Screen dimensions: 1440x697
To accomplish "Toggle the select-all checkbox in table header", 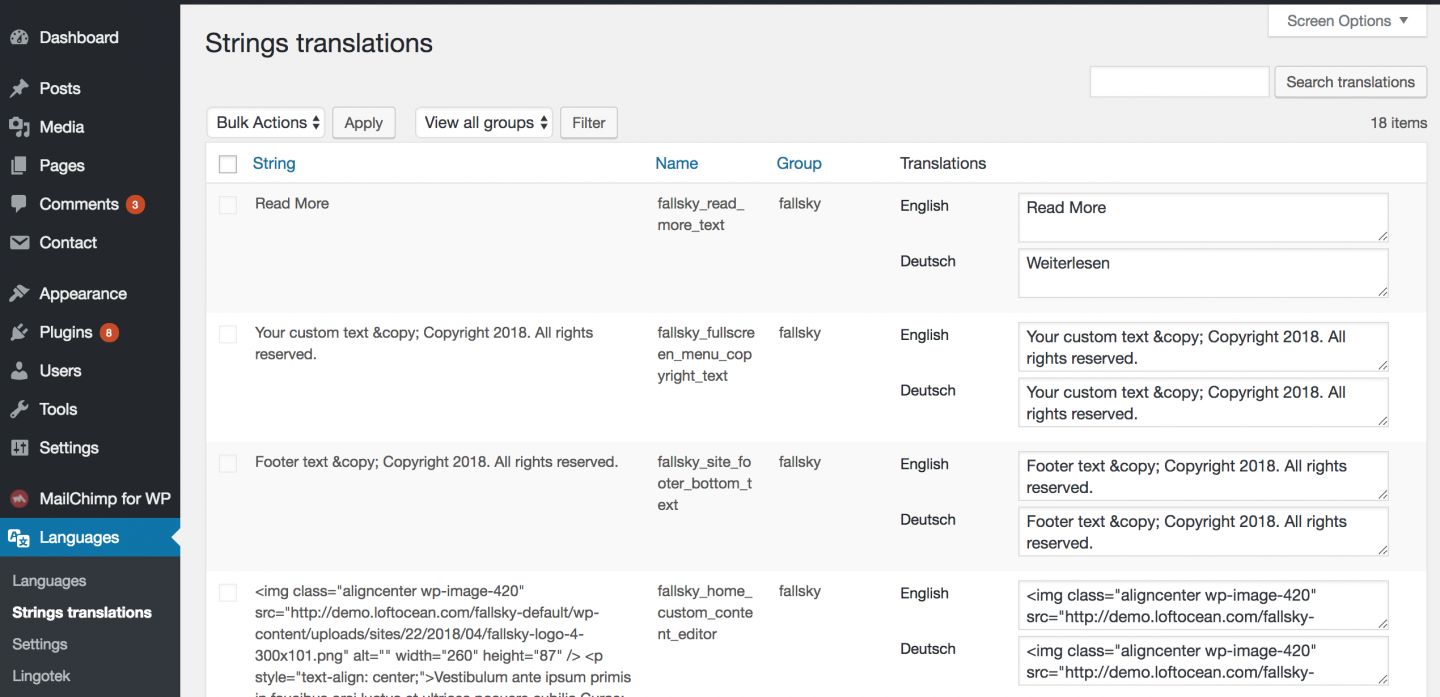I will click(x=228, y=164).
